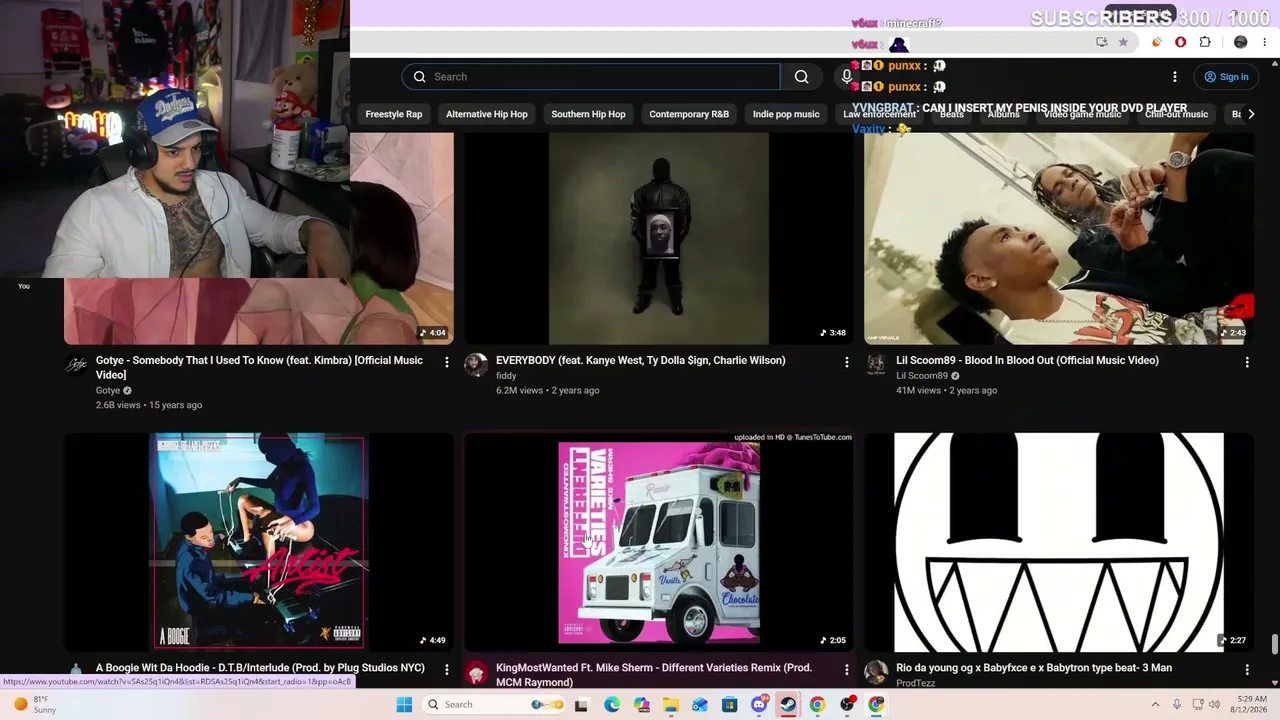1280x720 pixels.
Task: Open KingMostWanted Different Varieties Remix title
Action: 654,674
